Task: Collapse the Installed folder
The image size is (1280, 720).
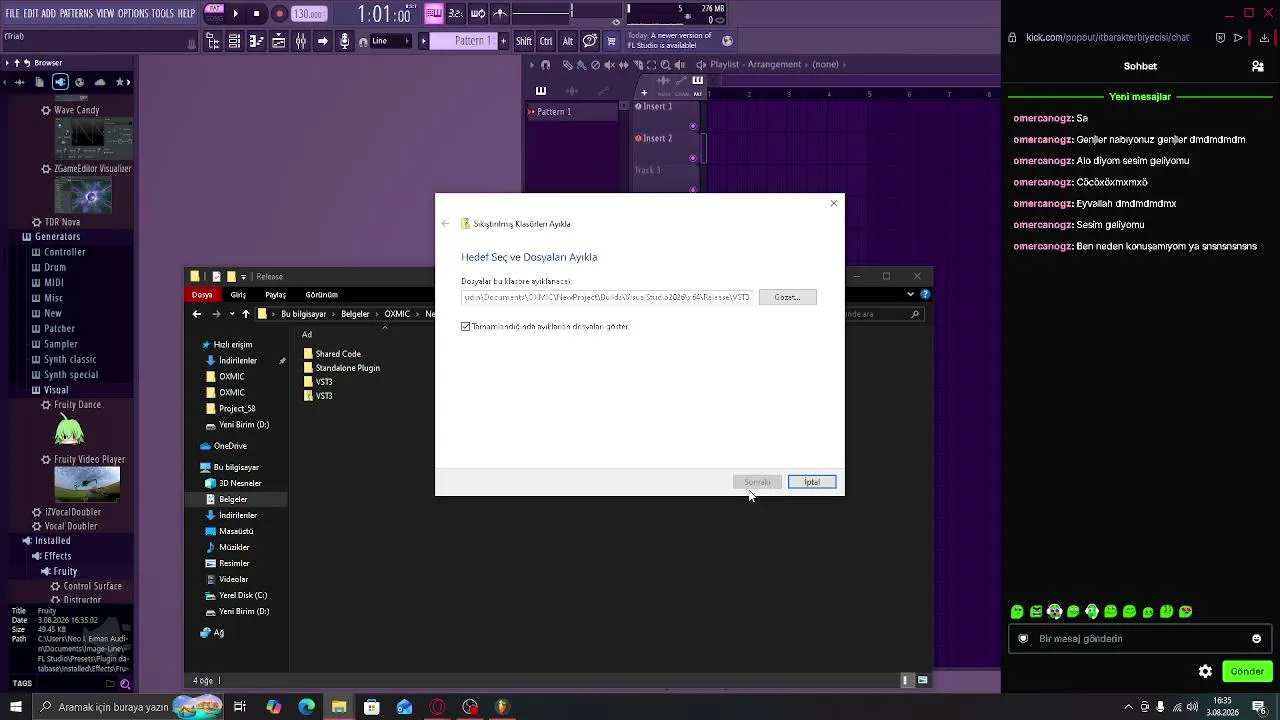Action: pos(52,541)
